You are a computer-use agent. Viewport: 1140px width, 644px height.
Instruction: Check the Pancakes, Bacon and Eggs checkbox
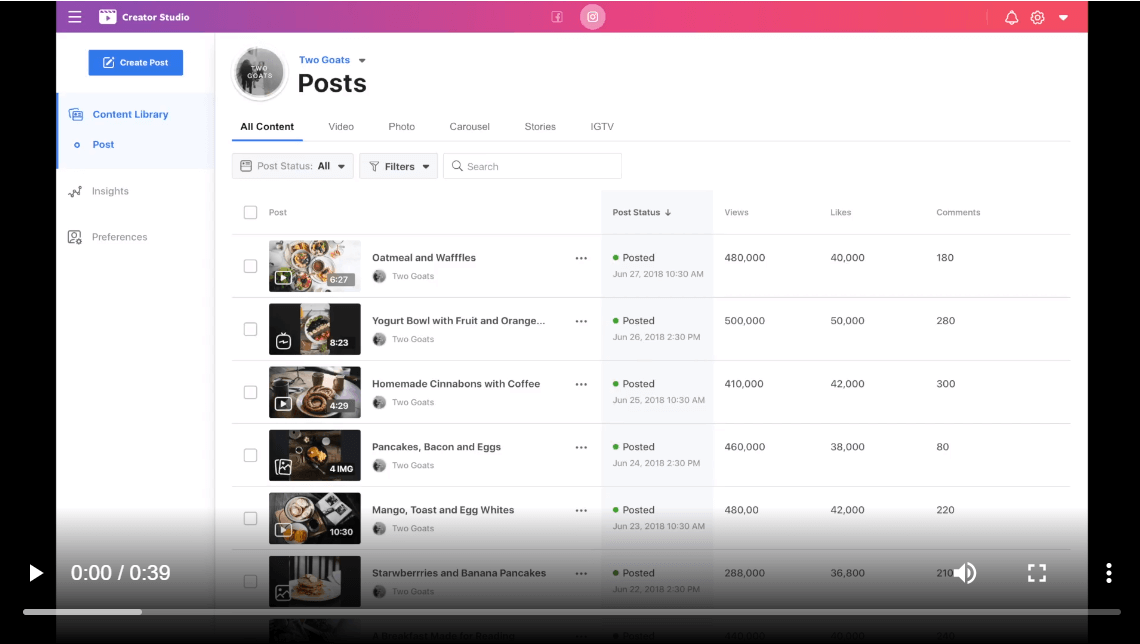250,455
